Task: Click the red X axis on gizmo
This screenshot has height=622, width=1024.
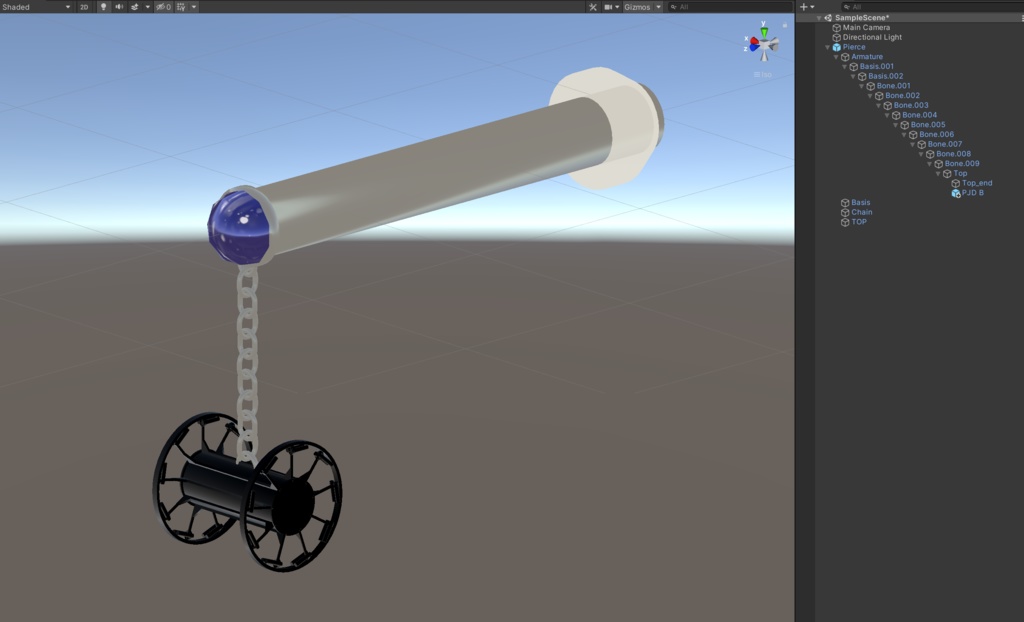Action: point(754,42)
